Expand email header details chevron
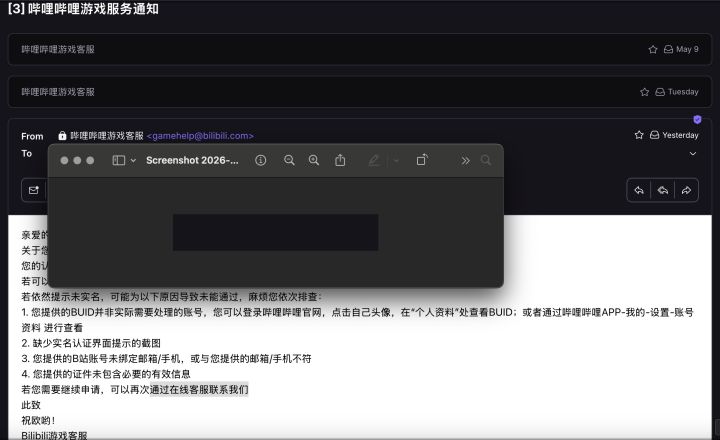This screenshot has width=720, height=440. (693, 153)
